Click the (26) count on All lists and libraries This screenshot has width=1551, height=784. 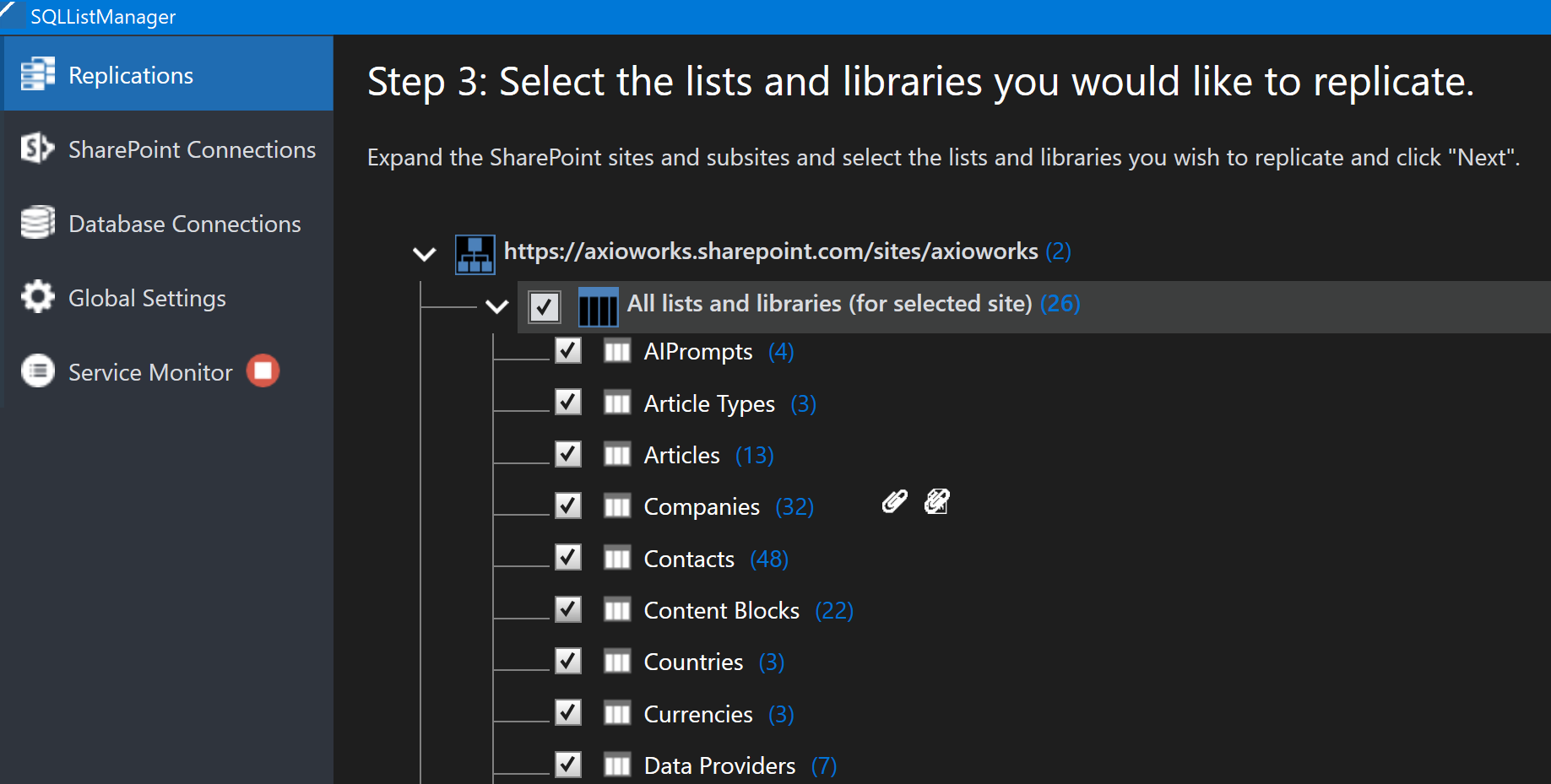(x=1060, y=304)
